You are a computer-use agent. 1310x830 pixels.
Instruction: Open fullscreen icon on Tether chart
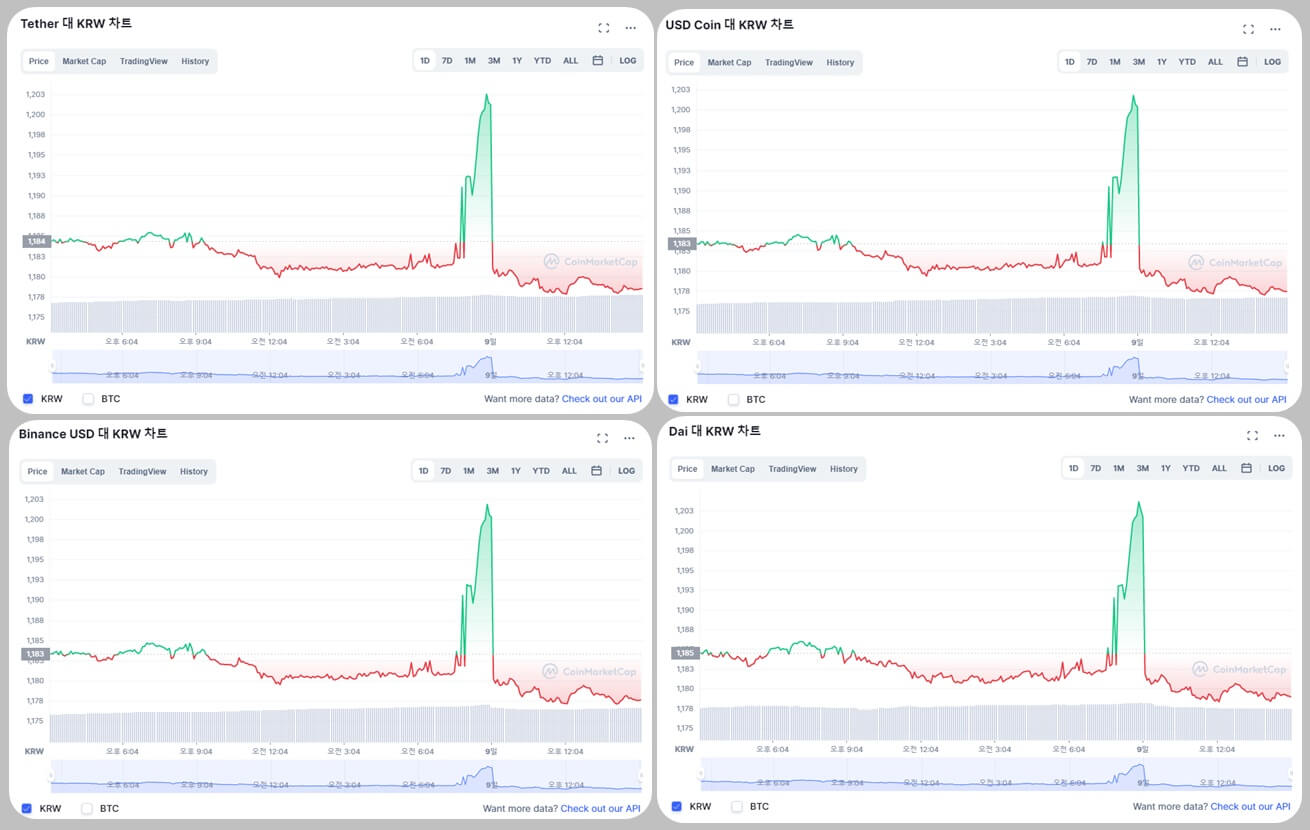click(604, 28)
